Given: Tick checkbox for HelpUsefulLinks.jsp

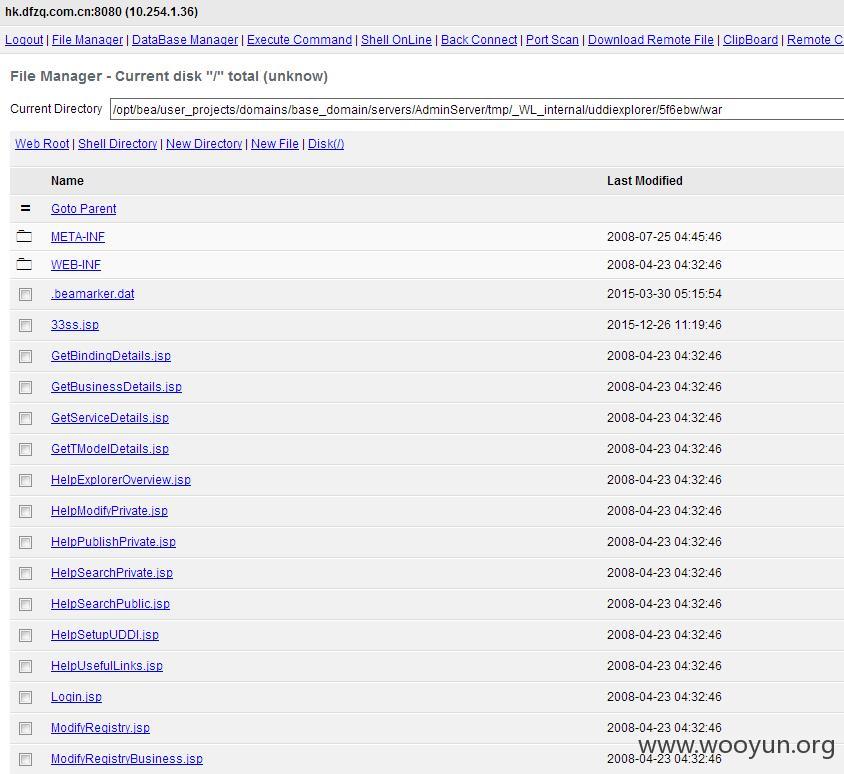Looking at the screenshot, I should pos(25,666).
